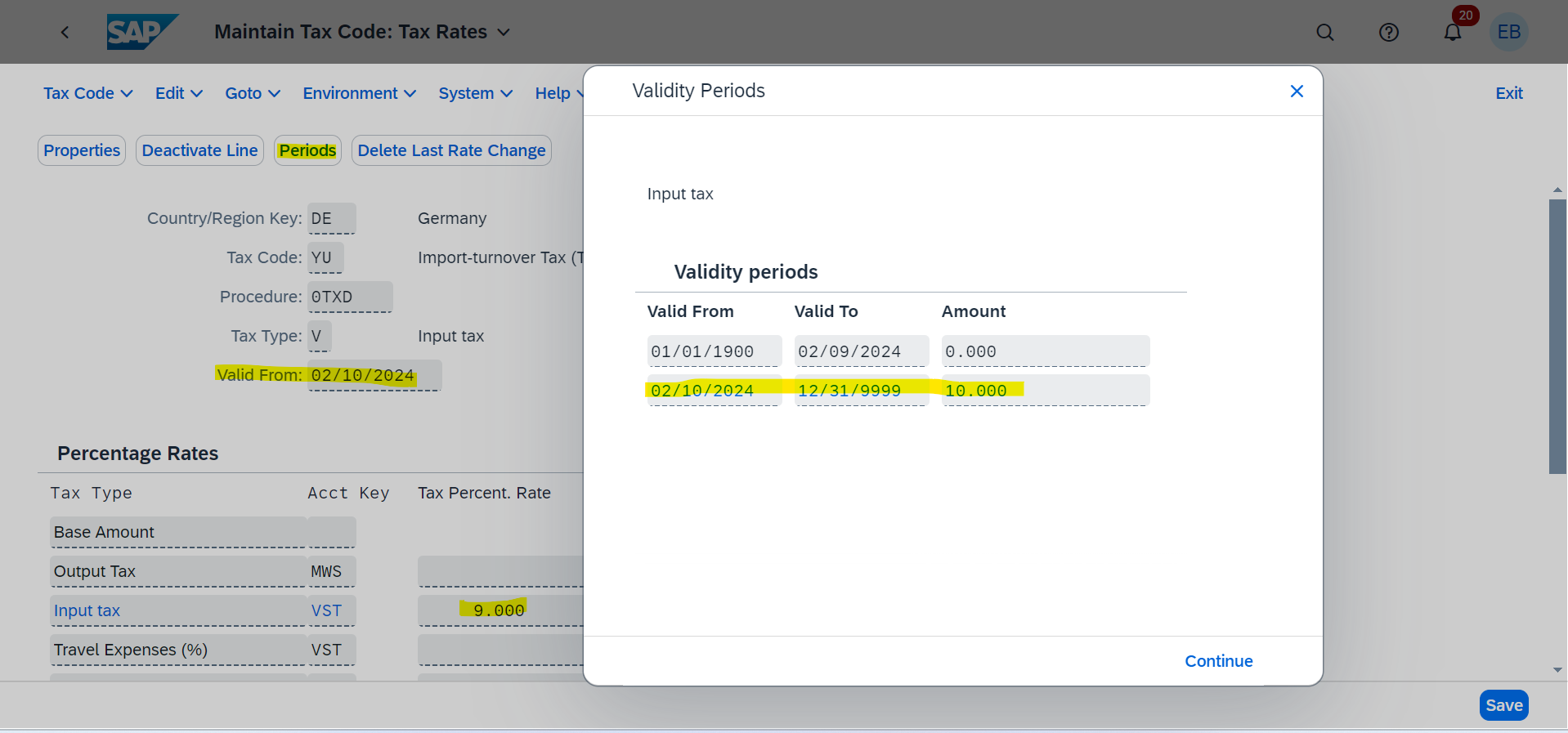This screenshot has height=733, width=1568.
Task: Click the VST key in Input tax row
Action: [x=331, y=610]
